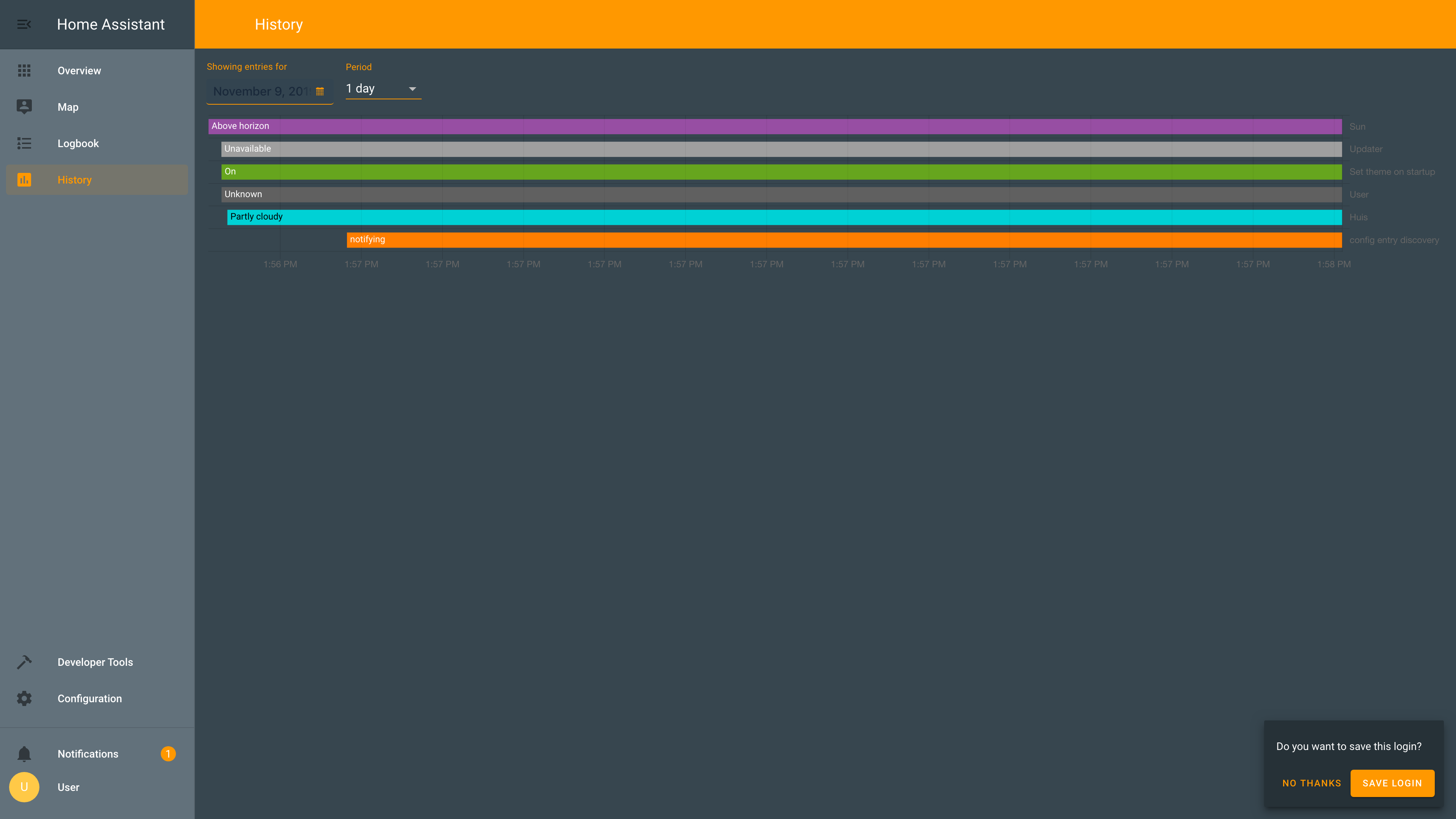Click the yellow user avatar
The width and height of the screenshot is (1456, 819).
[x=24, y=788]
